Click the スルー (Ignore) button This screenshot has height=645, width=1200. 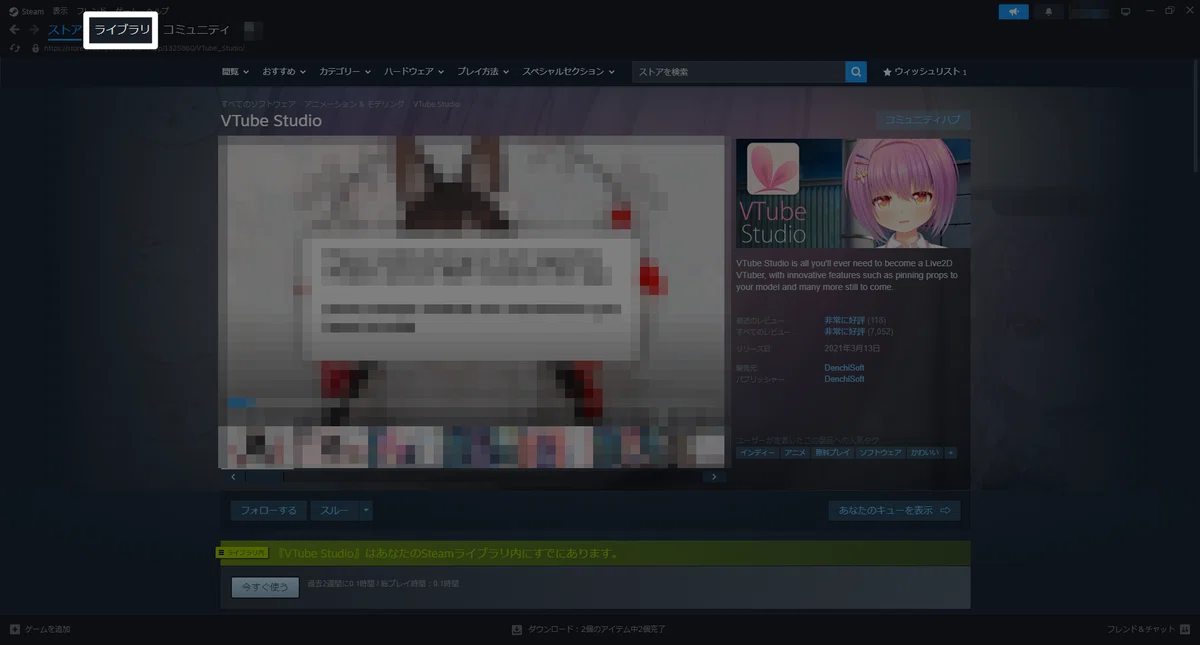point(334,511)
